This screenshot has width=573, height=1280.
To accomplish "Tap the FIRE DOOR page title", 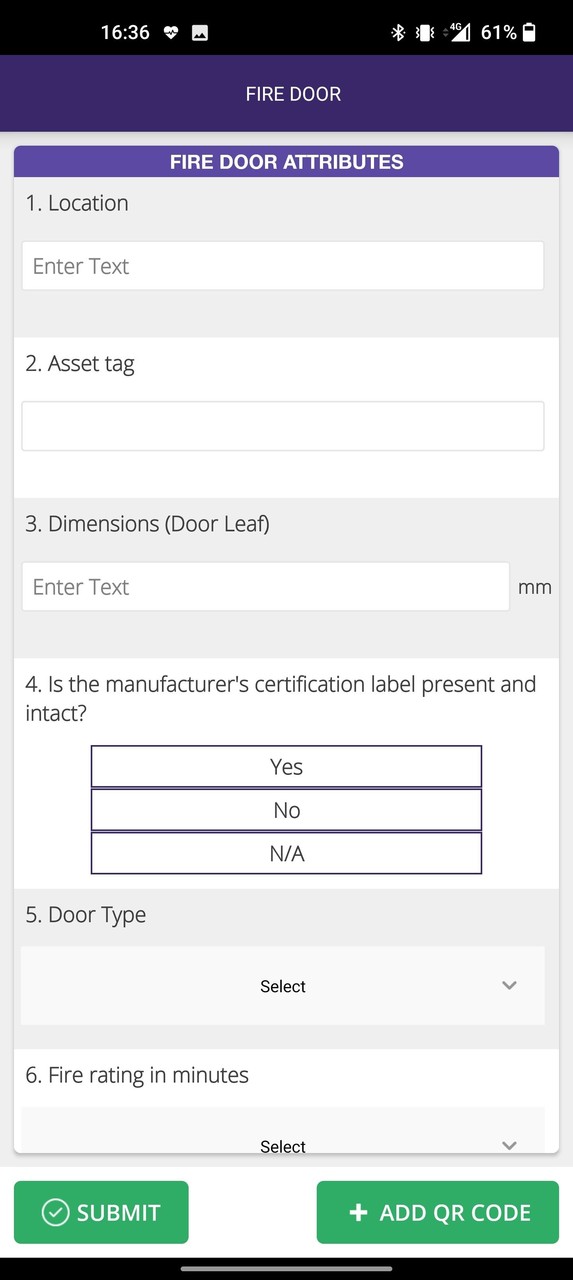I will pos(293,94).
